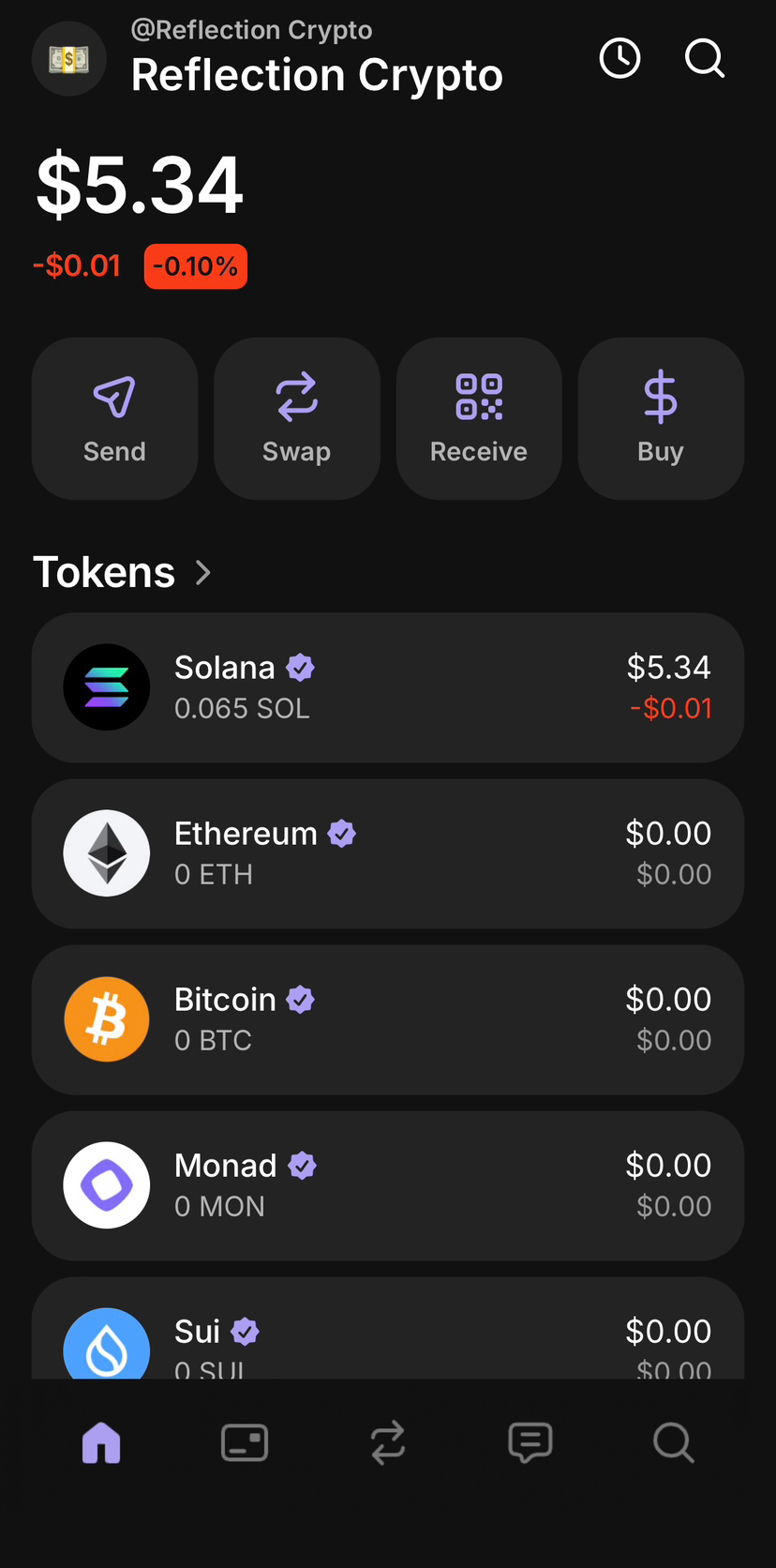776x1568 pixels.
Task: Open the messages chat tab
Action: coord(530,1442)
